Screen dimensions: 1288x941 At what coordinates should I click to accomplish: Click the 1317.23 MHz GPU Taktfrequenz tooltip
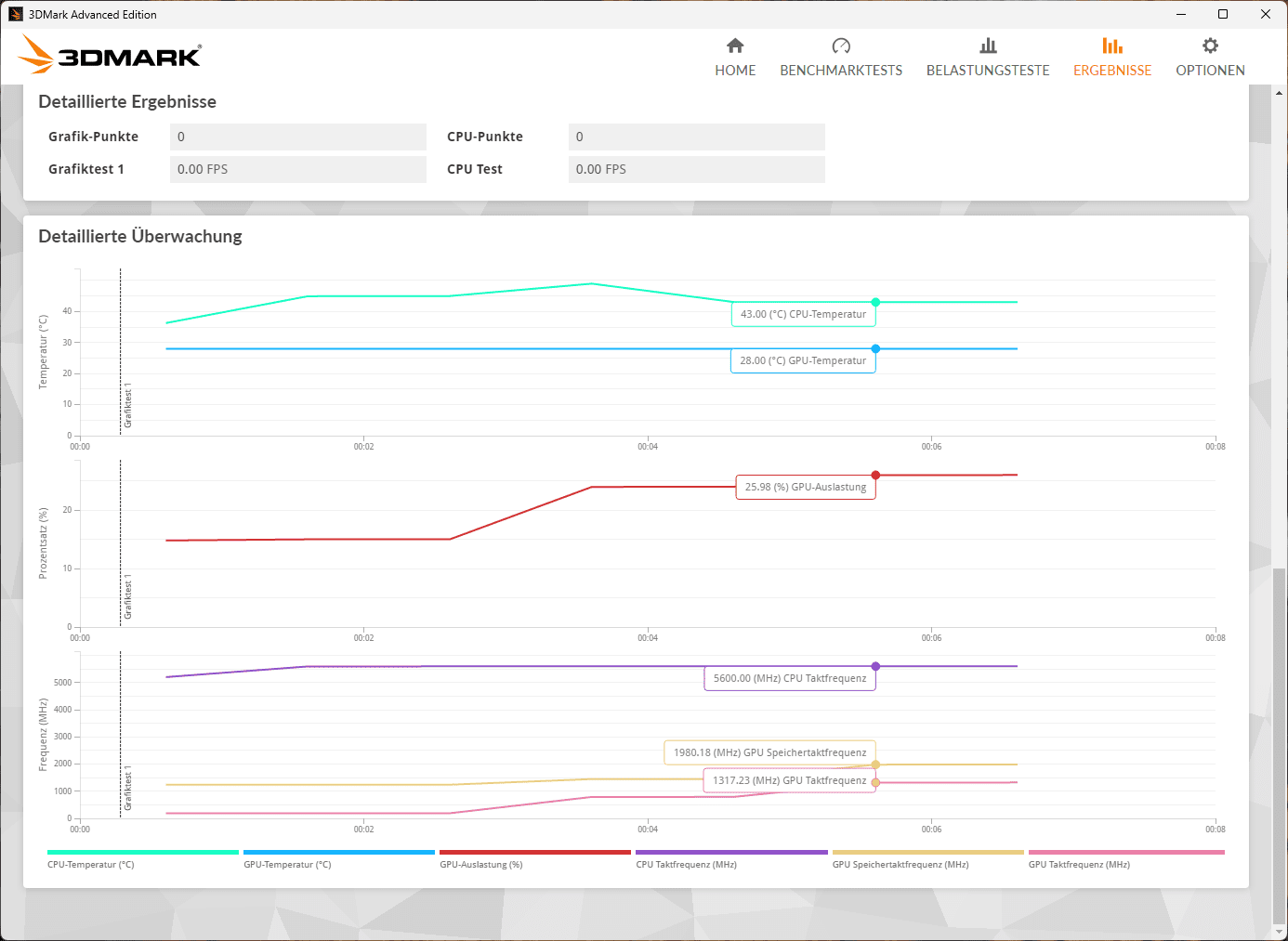click(x=790, y=780)
